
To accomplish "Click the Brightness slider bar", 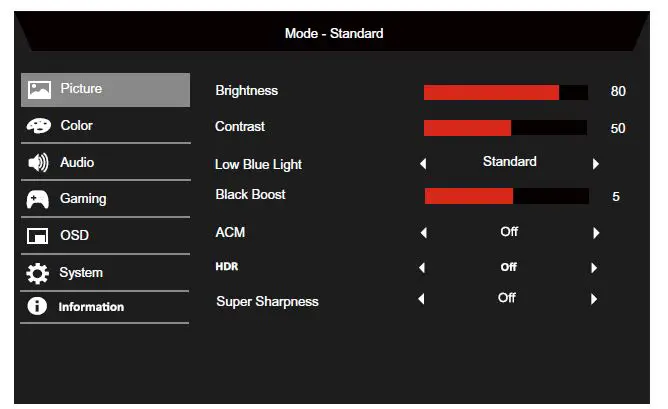I will (x=505, y=92).
